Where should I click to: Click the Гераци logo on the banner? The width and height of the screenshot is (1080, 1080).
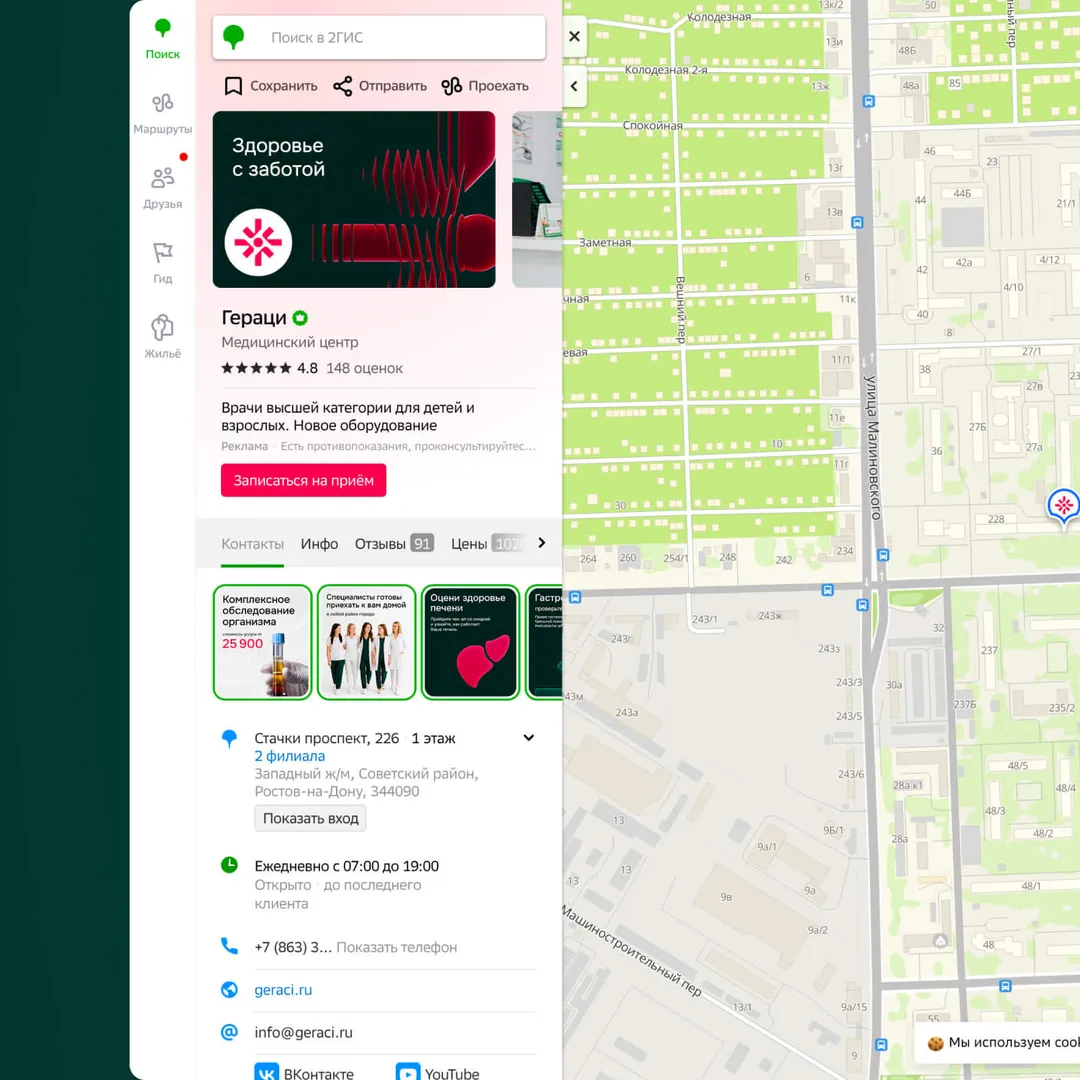tap(258, 242)
